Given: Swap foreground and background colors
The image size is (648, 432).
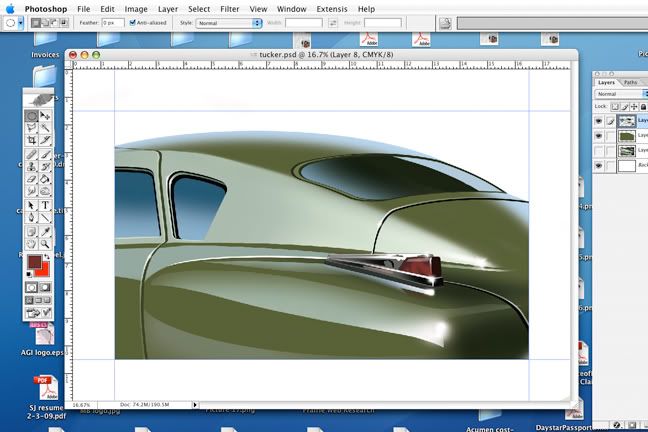Looking at the screenshot, I should coord(47,257).
